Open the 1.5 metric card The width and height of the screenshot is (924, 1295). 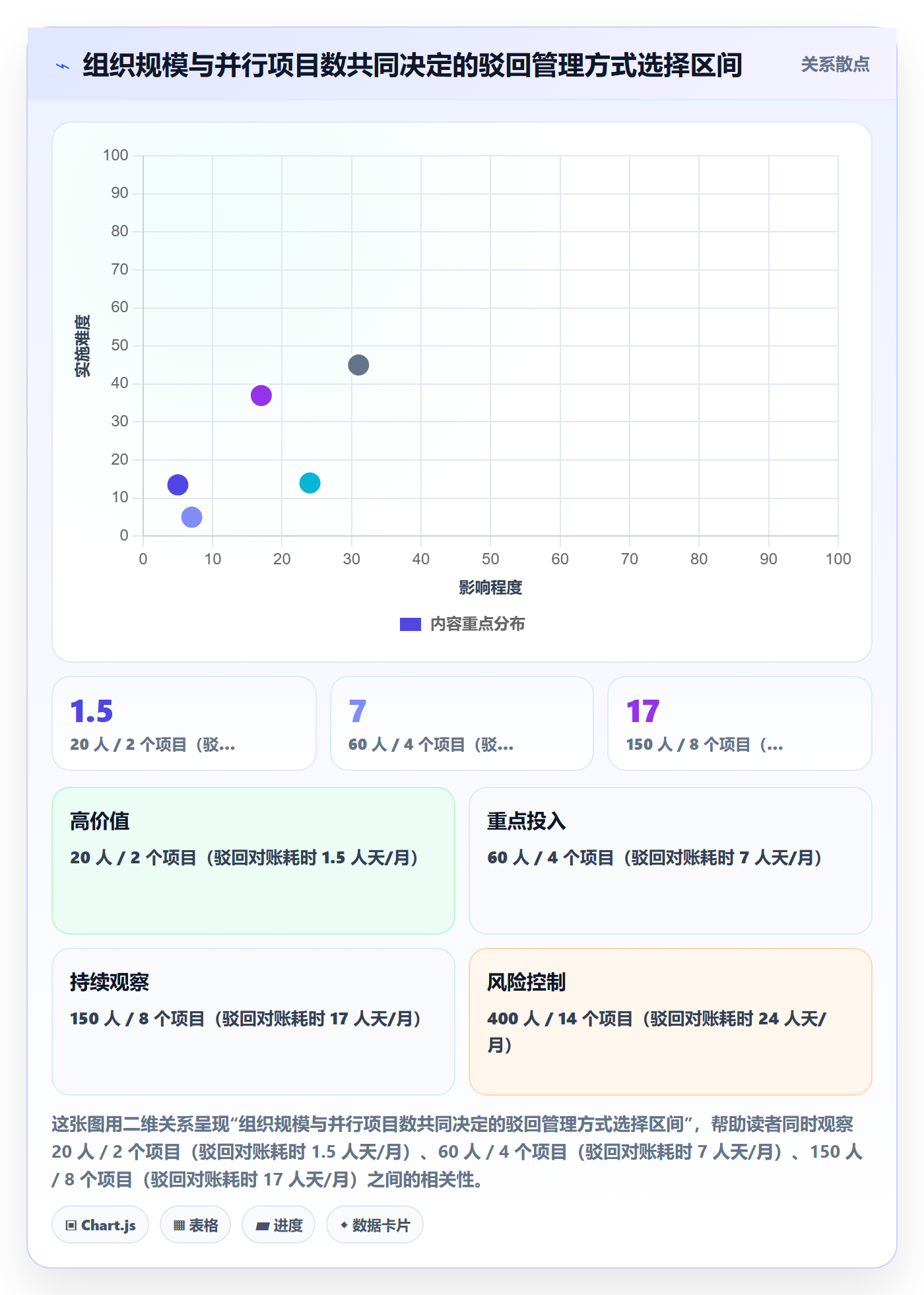(x=184, y=723)
